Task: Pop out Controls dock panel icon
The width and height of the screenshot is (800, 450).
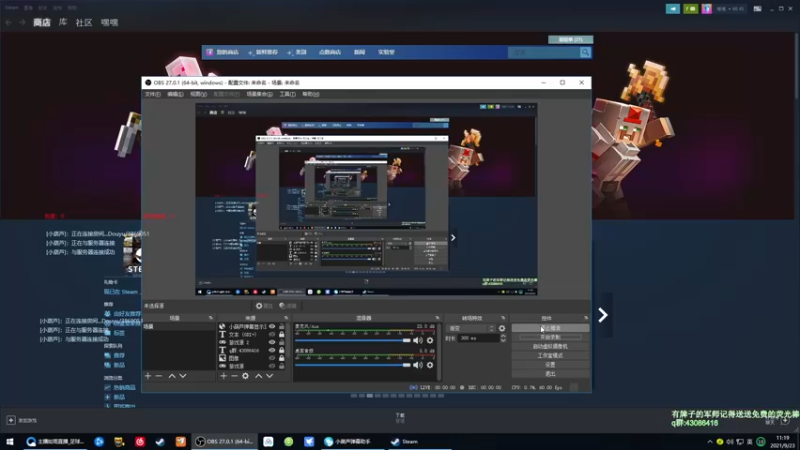Action: point(586,318)
